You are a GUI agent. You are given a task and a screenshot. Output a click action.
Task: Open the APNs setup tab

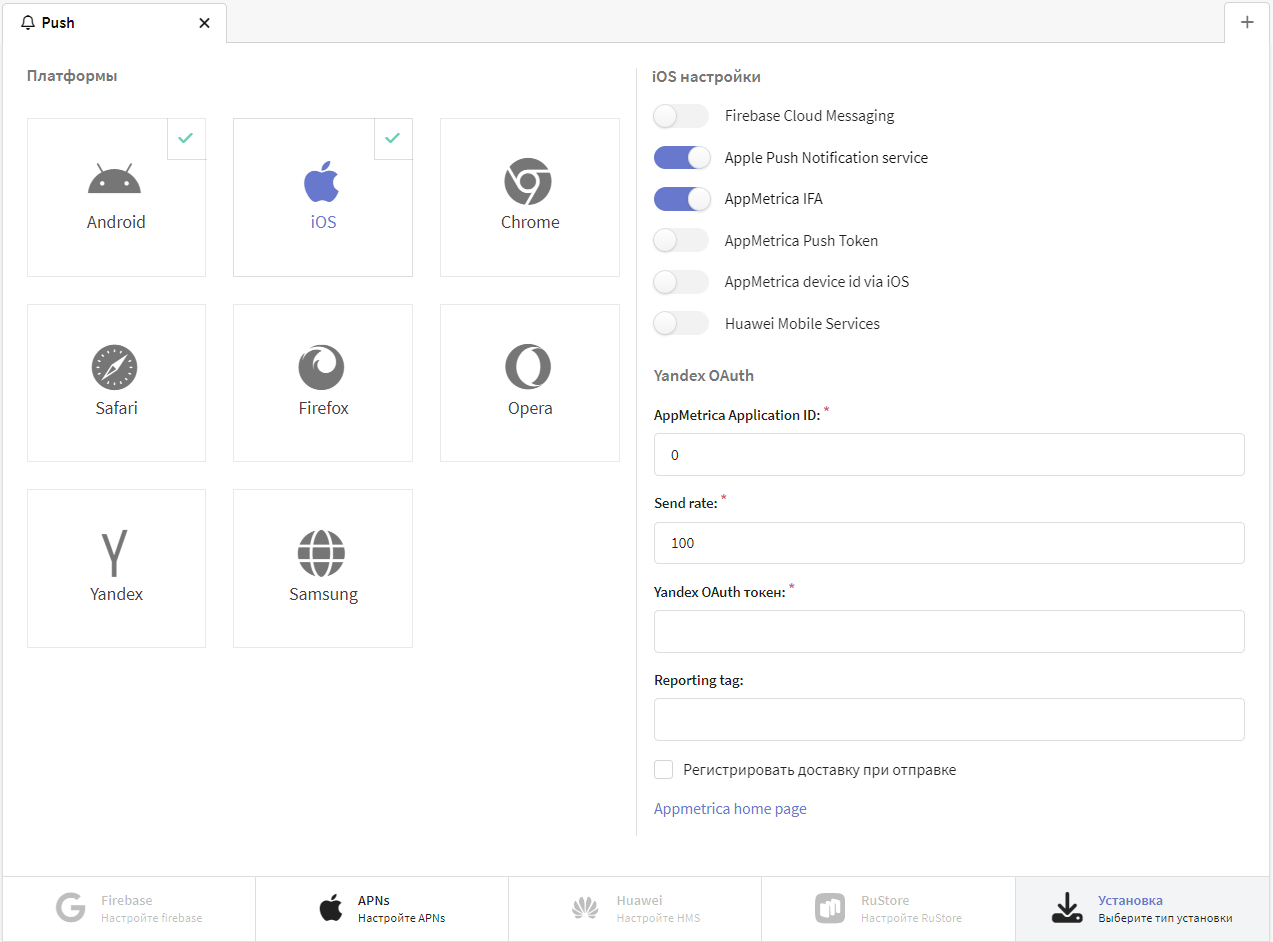382,909
